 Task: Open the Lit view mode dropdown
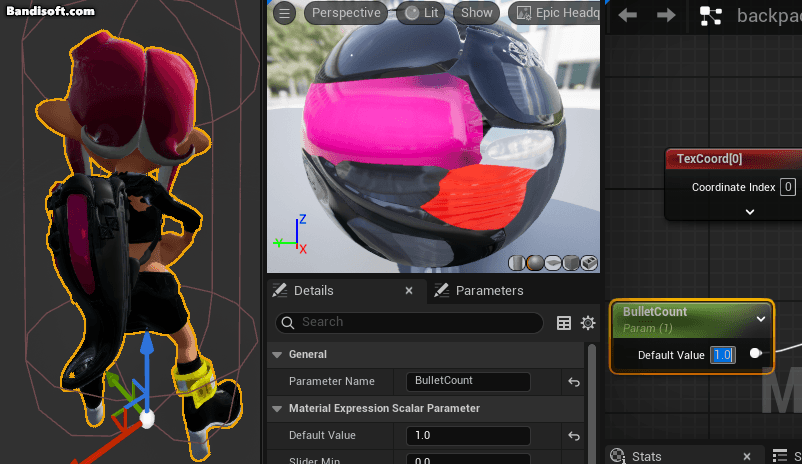coord(421,13)
